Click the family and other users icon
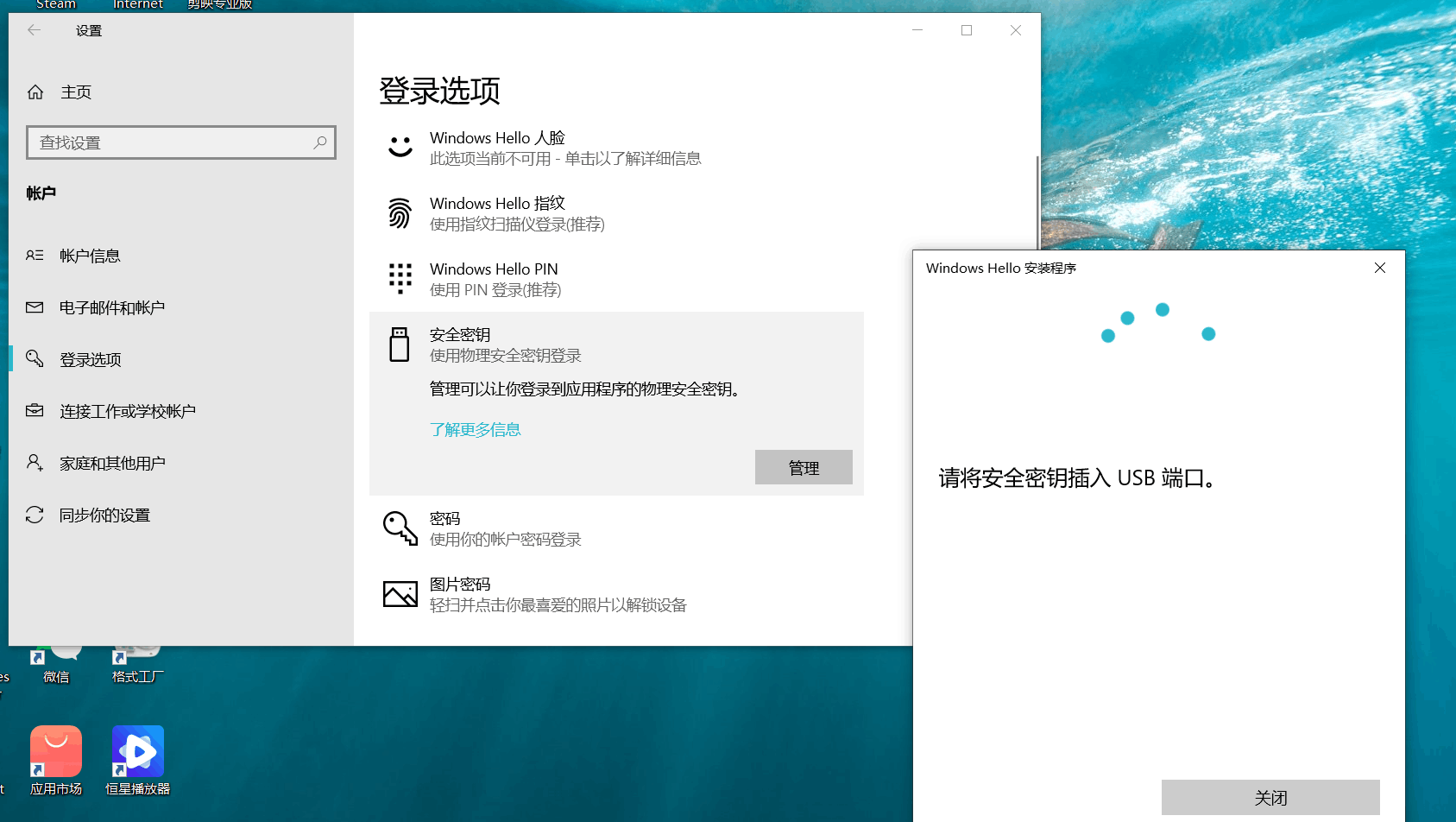 tap(35, 463)
